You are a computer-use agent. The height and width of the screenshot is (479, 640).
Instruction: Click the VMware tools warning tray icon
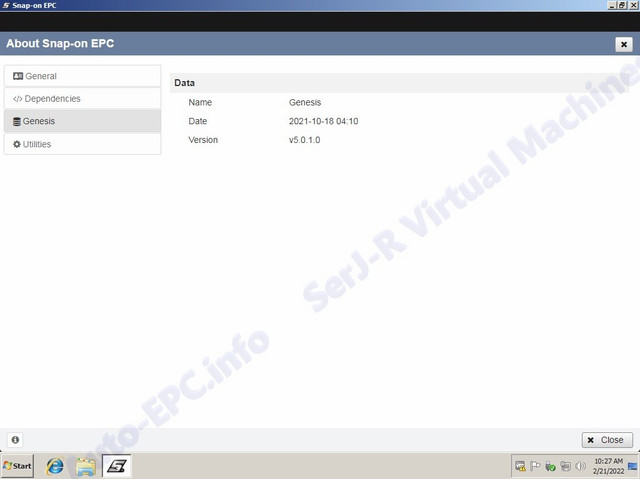click(x=520, y=466)
